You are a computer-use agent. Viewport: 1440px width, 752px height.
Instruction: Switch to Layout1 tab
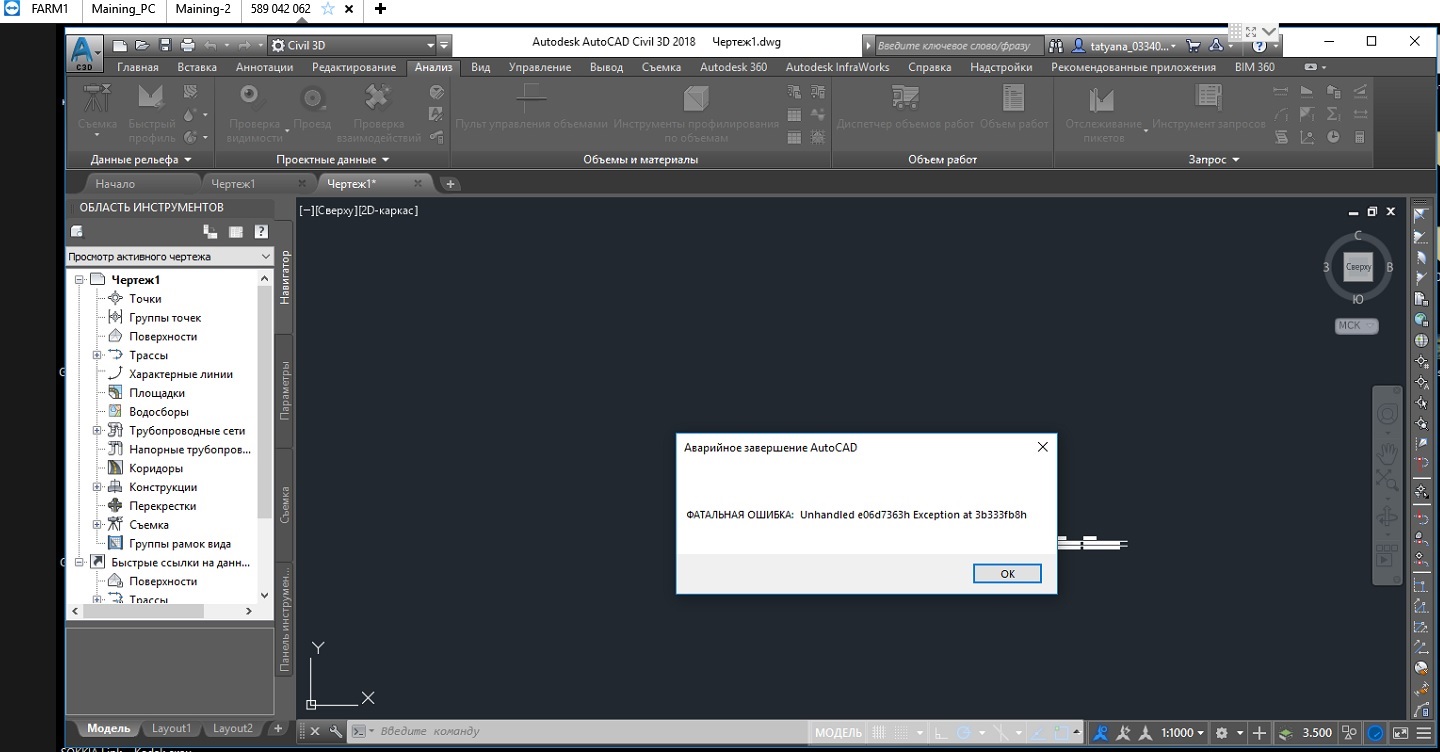click(171, 729)
